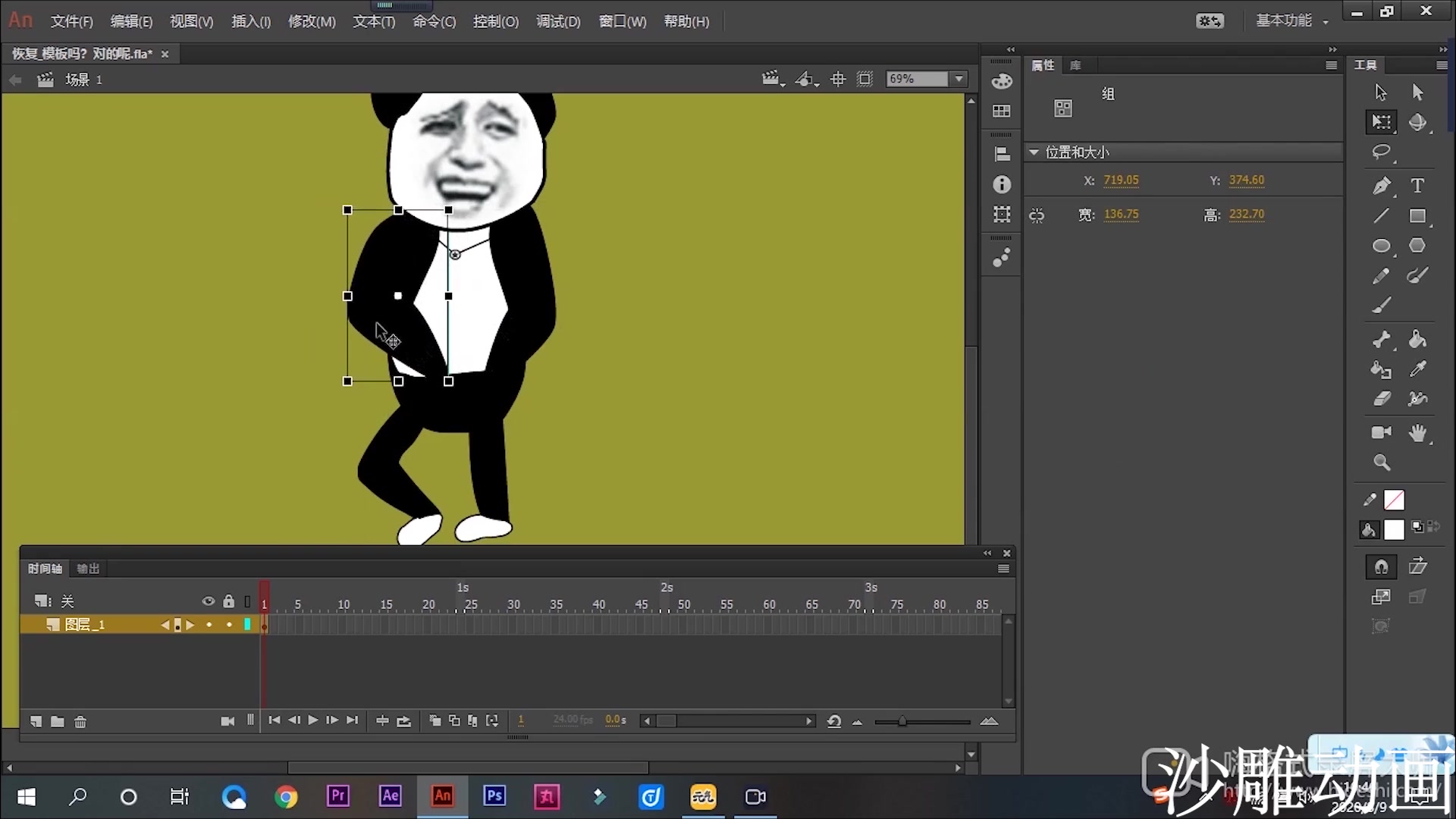Select the PolyStar tool

(x=1417, y=246)
